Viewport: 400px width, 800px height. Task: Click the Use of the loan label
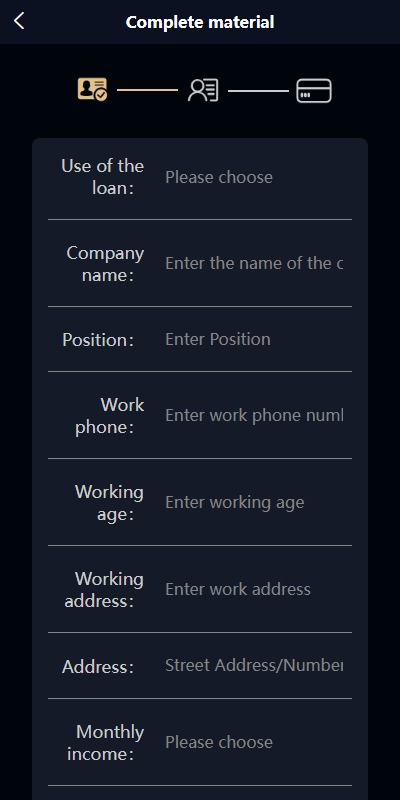pos(103,177)
